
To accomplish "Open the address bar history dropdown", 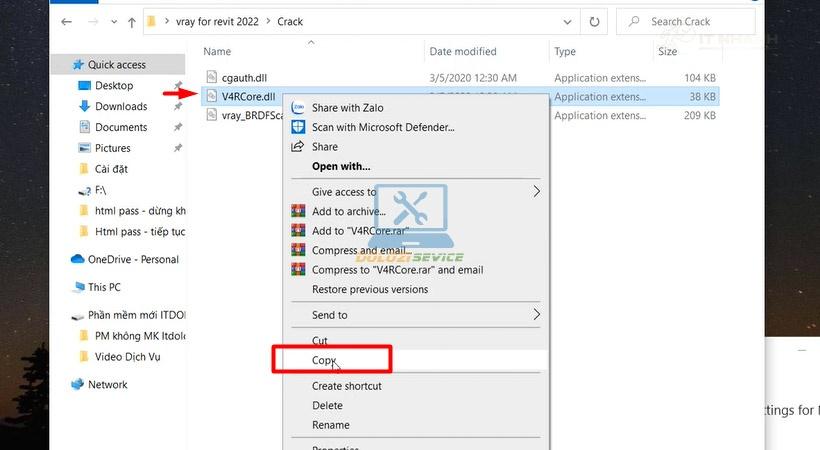I will (x=567, y=22).
